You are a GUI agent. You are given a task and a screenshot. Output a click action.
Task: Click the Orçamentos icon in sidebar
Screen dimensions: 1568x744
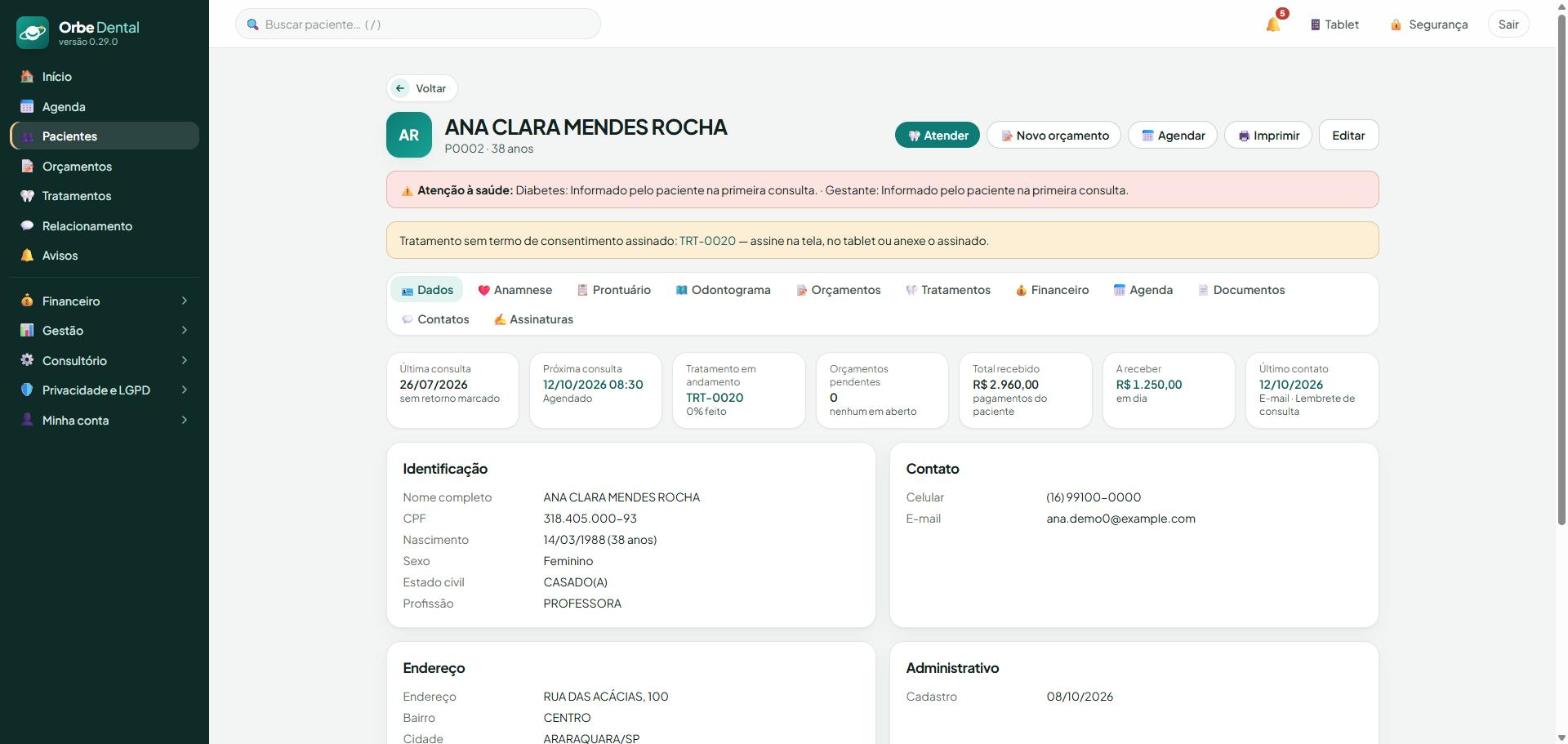[x=27, y=166]
